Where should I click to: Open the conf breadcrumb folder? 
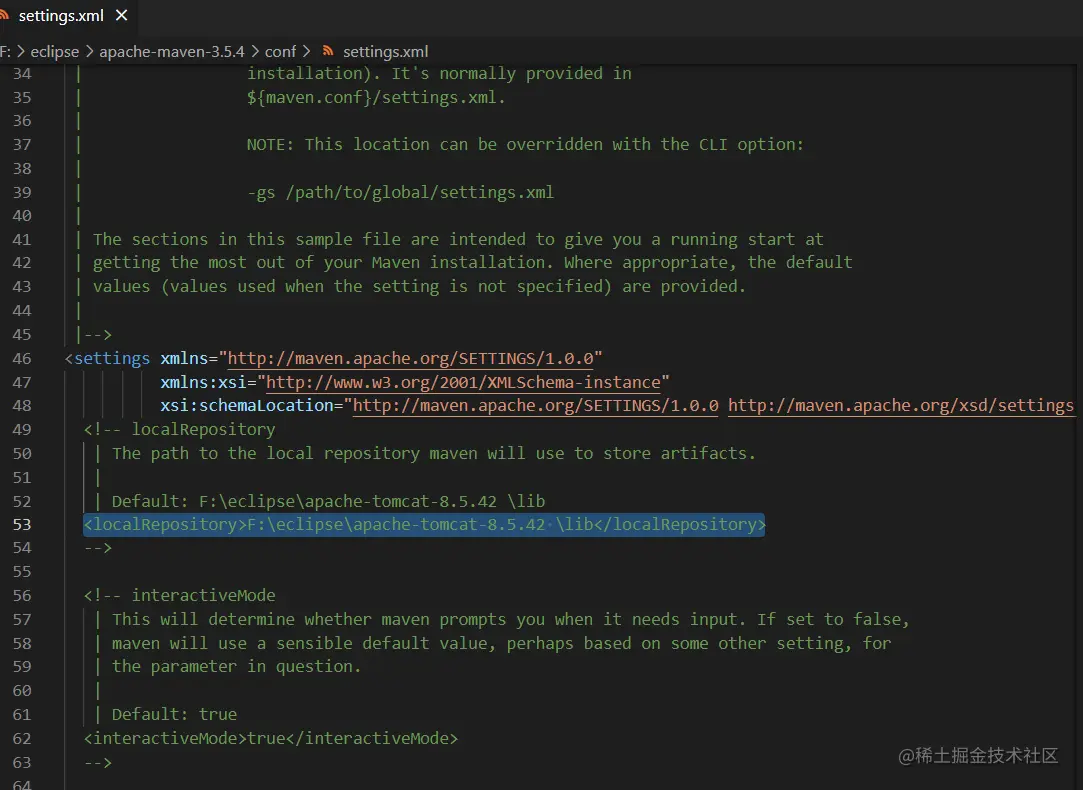pyautogui.click(x=280, y=51)
